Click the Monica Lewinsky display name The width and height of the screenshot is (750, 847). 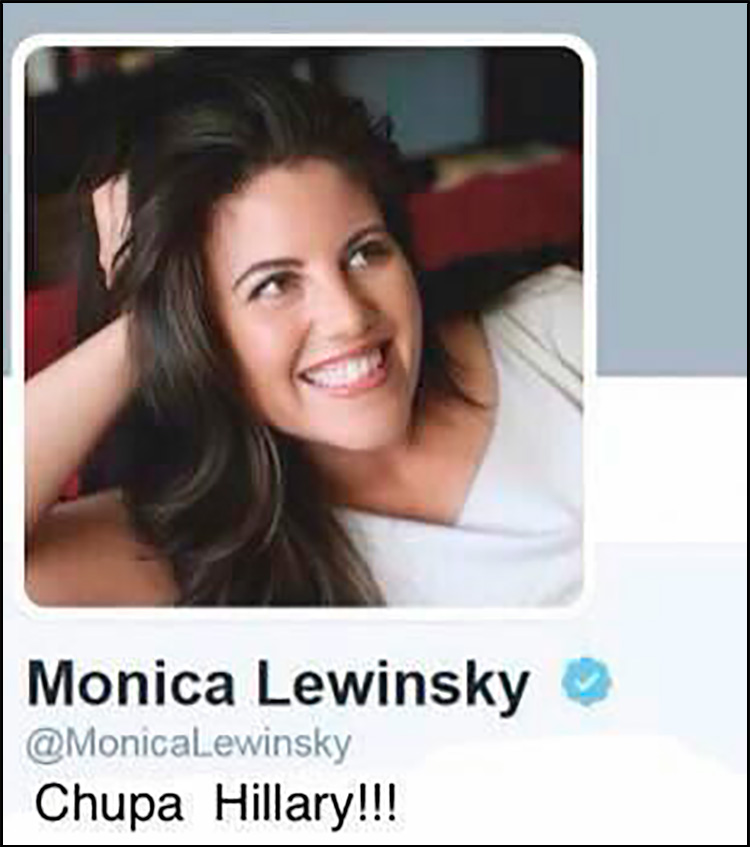[277, 684]
